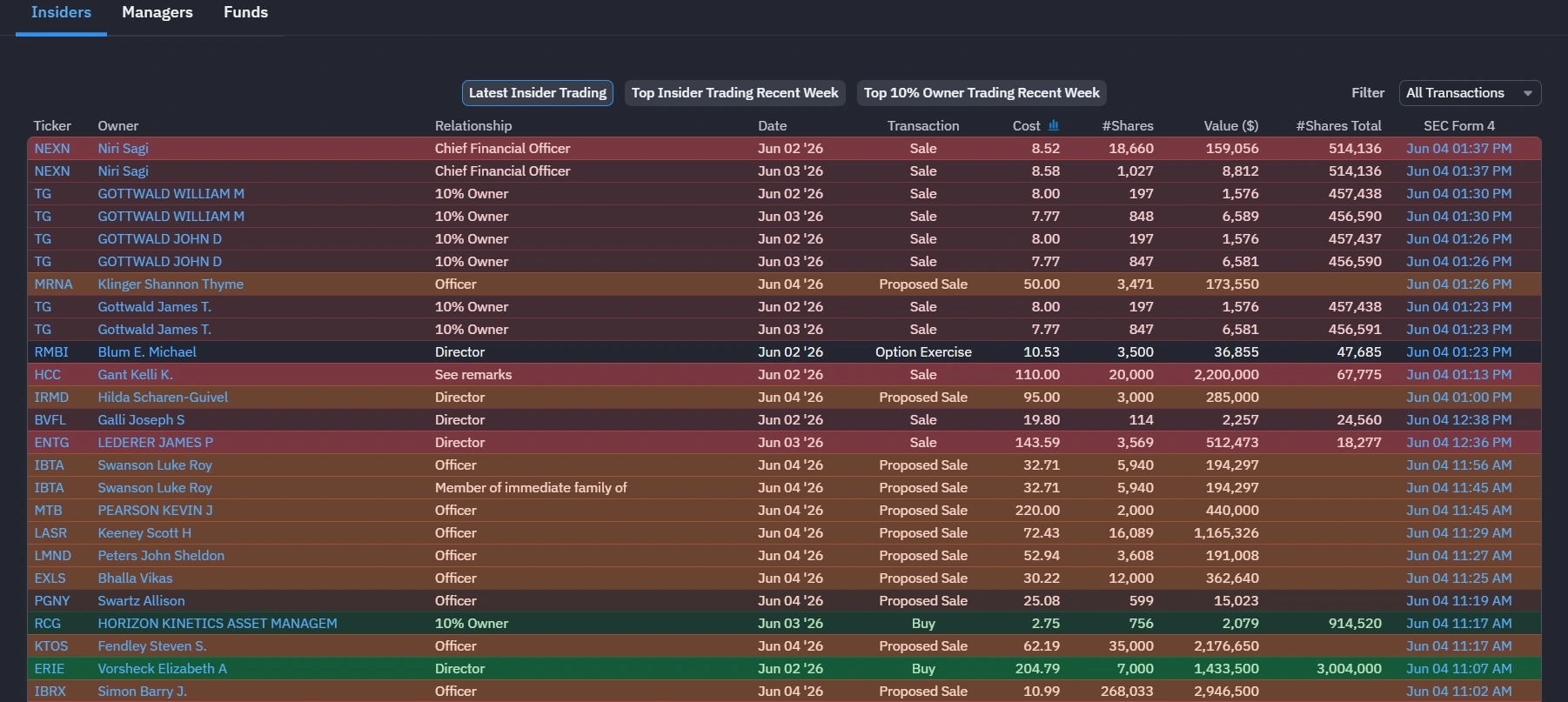Open SEC Form 4 filed Jun 04 11:56 AM
The image size is (1568, 702).
click(x=1459, y=465)
